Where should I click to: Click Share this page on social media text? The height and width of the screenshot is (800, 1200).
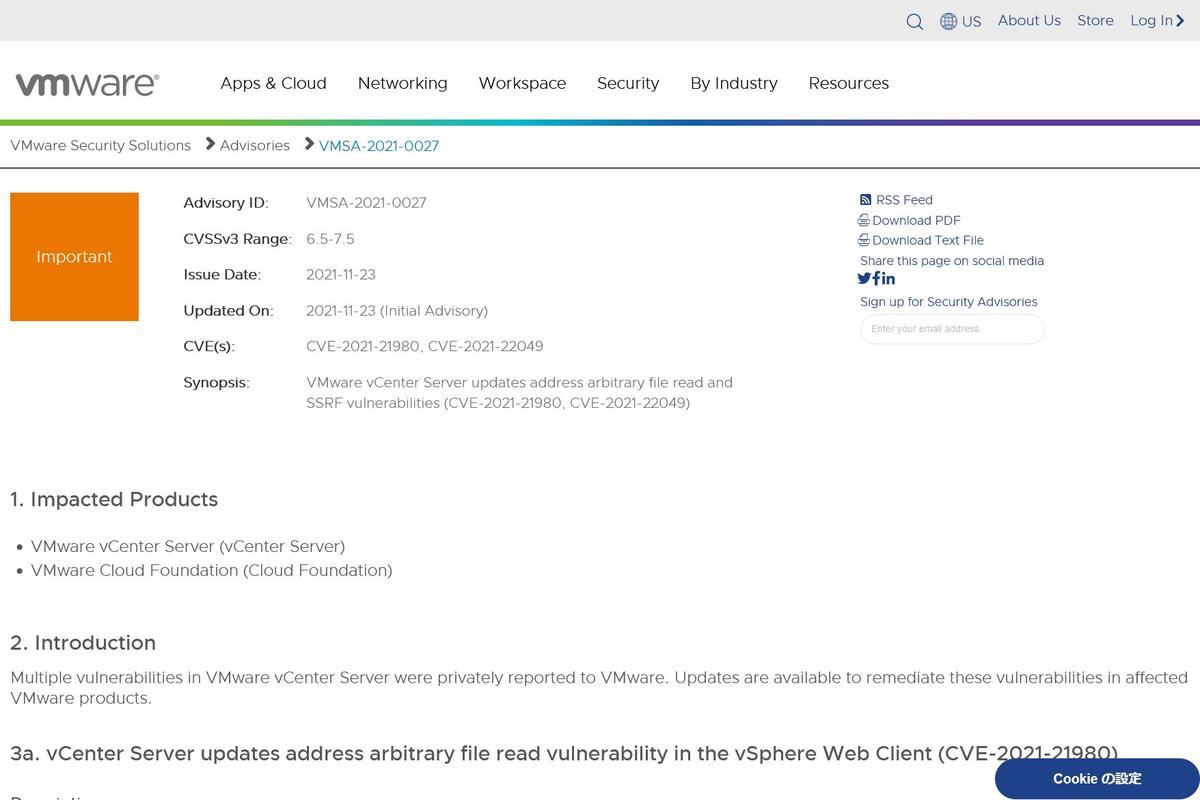coord(952,261)
